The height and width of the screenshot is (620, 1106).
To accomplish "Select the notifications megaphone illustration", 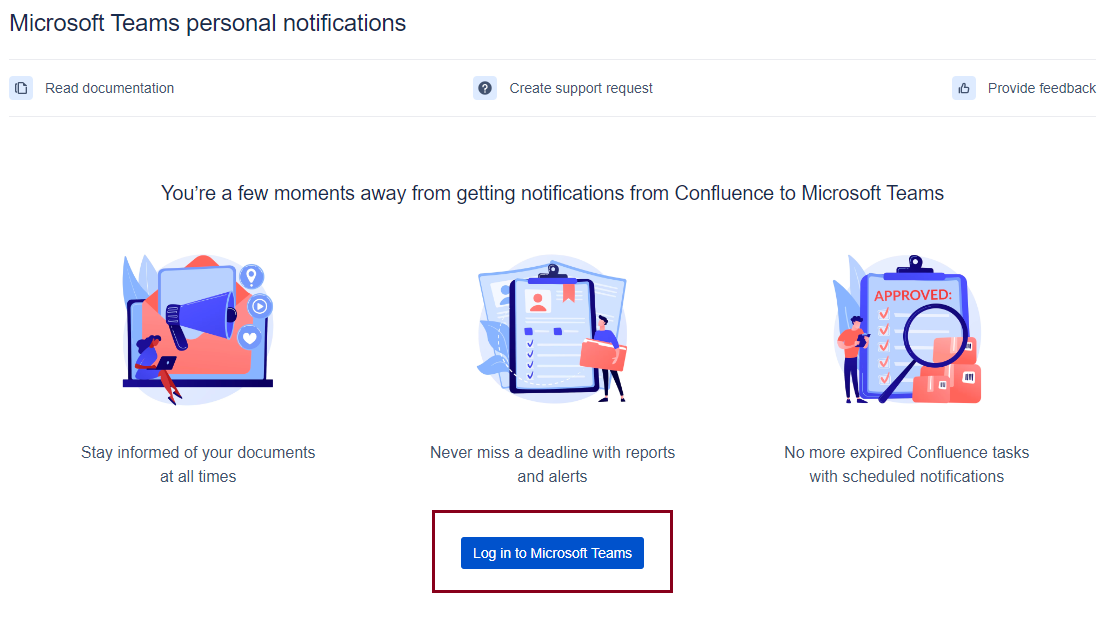I will [197, 328].
